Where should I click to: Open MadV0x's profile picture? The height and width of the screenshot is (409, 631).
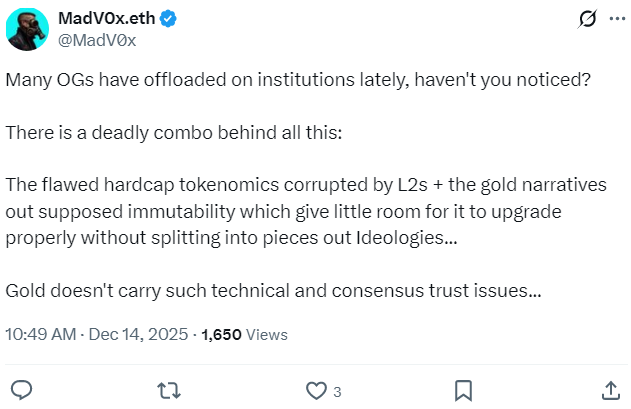(27, 30)
